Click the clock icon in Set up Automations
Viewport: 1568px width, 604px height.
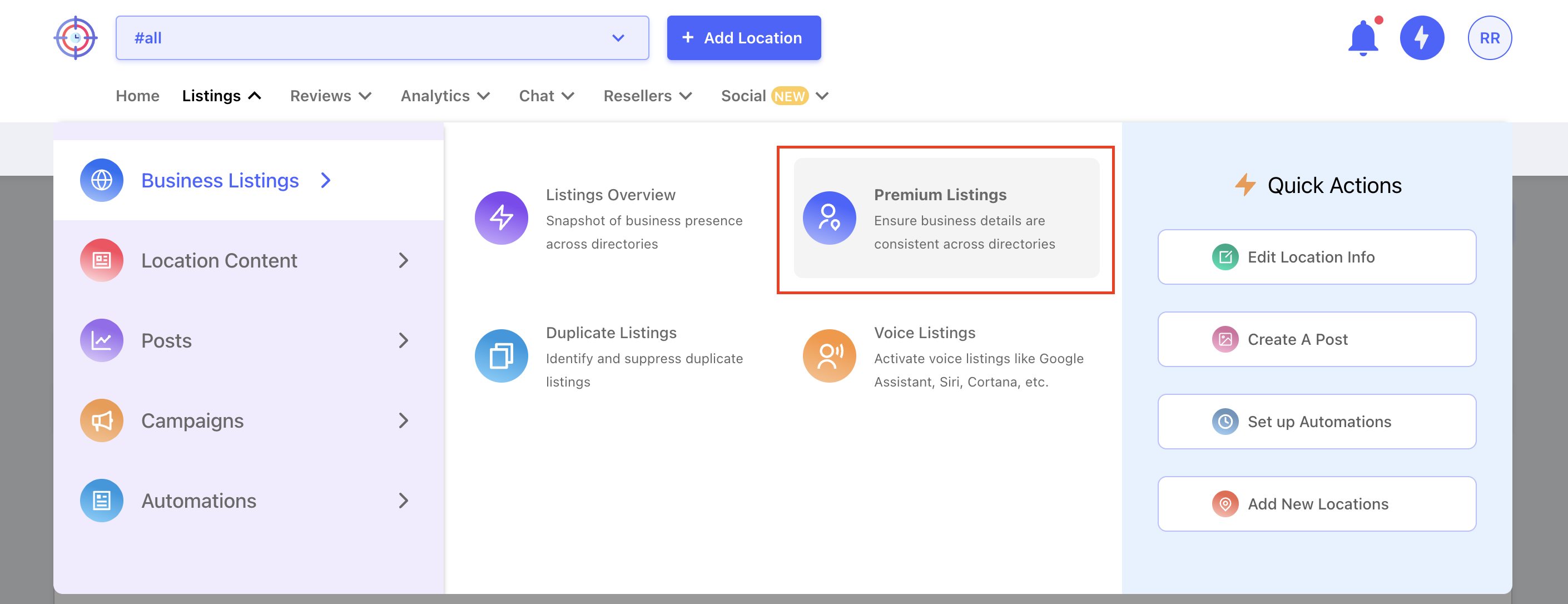1225,422
